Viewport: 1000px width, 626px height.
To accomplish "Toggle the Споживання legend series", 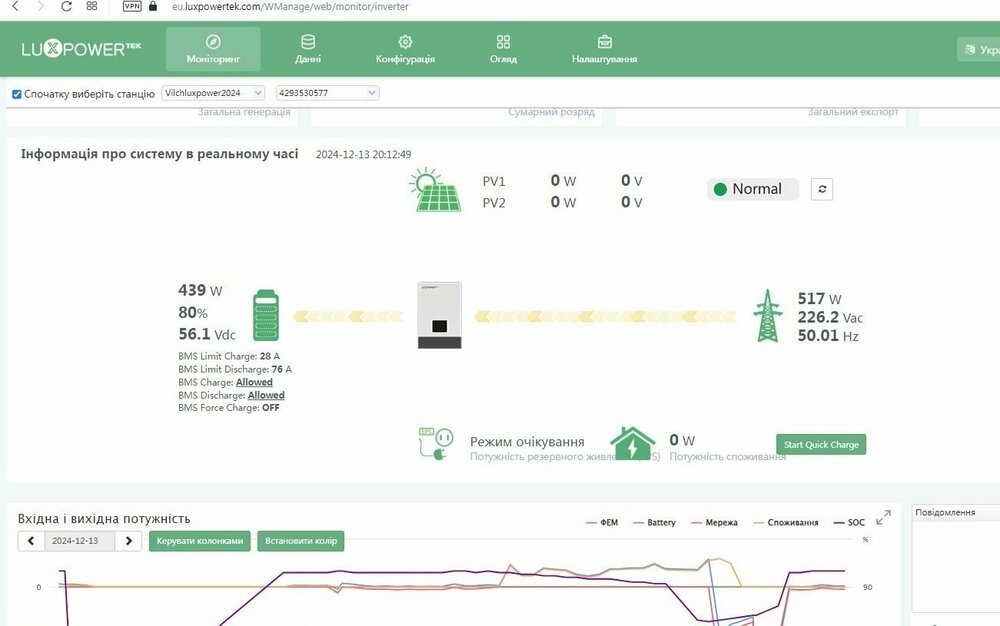I will 786,522.
